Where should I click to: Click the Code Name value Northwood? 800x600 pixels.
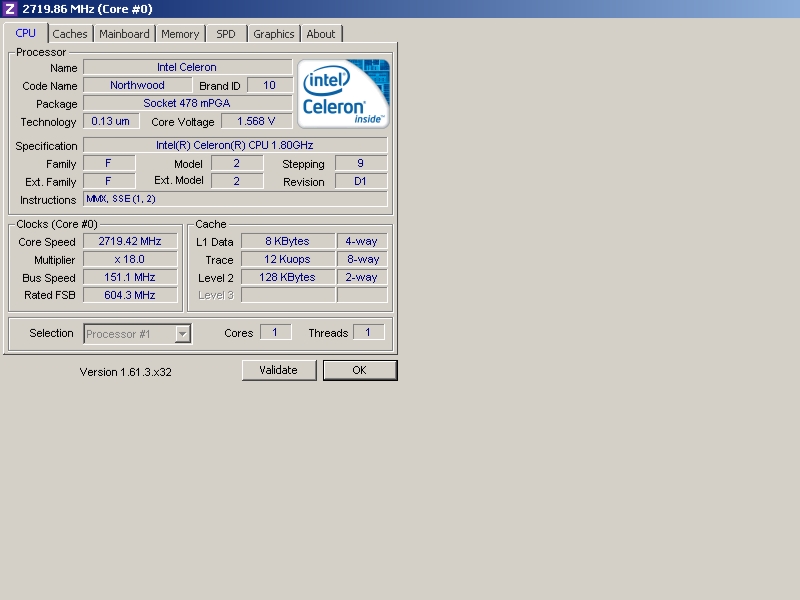[137, 85]
